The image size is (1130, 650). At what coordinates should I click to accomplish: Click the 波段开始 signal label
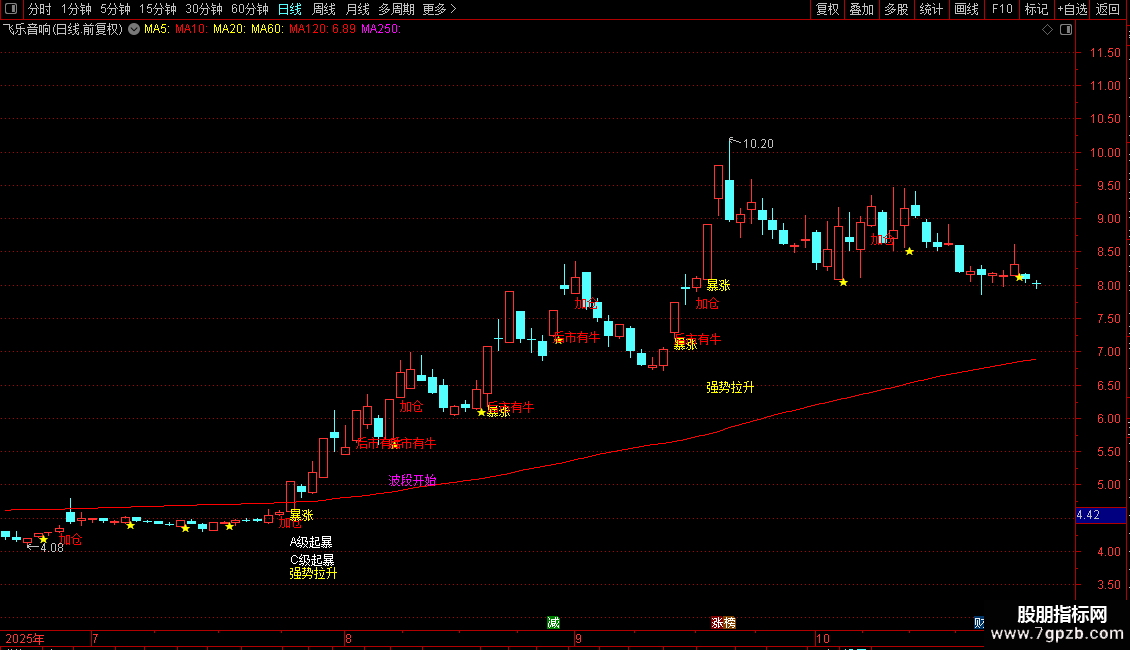pyautogui.click(x=412, y=481)
